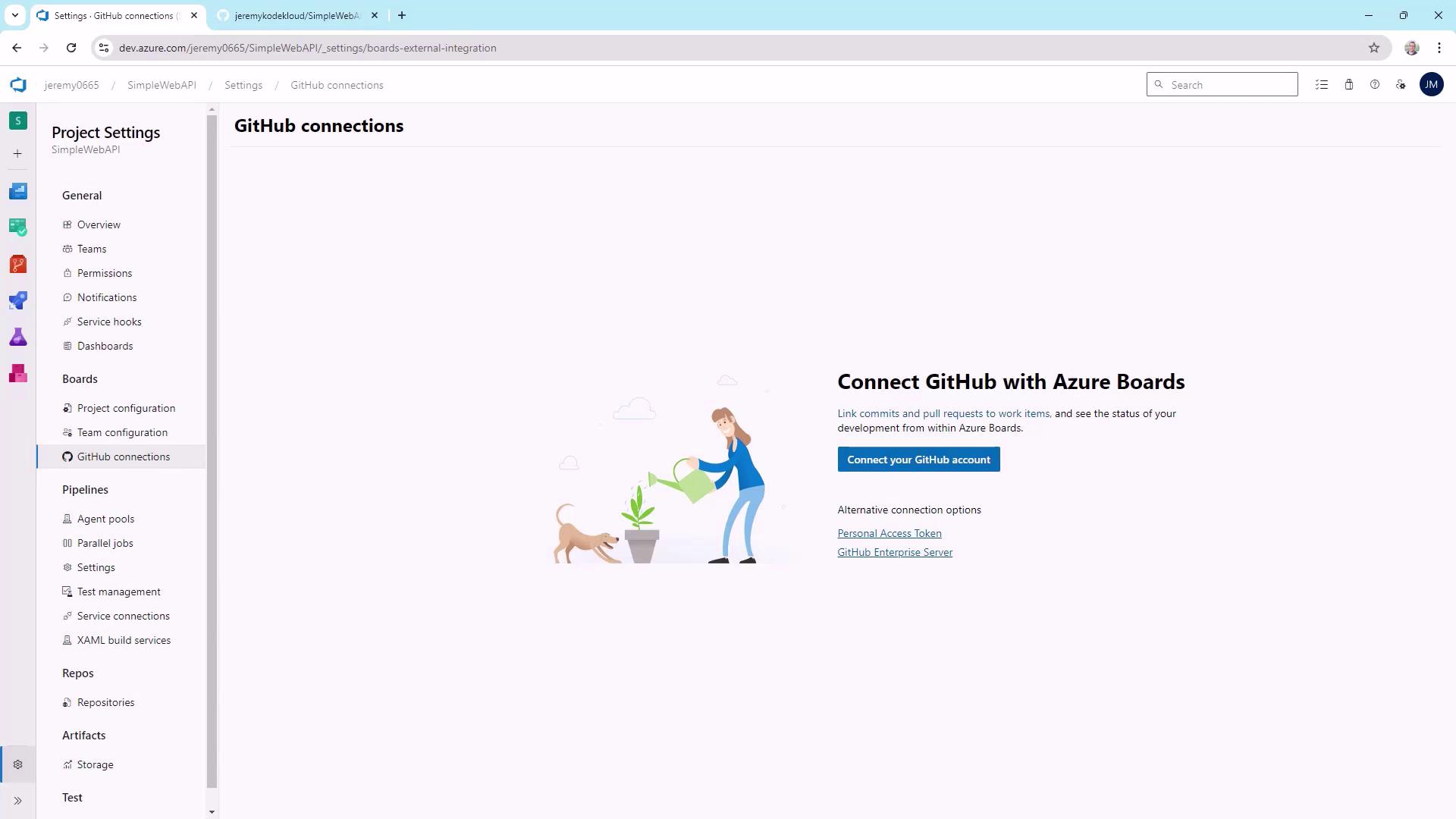Open Chrome three-dot menu

pos(1439,48)
